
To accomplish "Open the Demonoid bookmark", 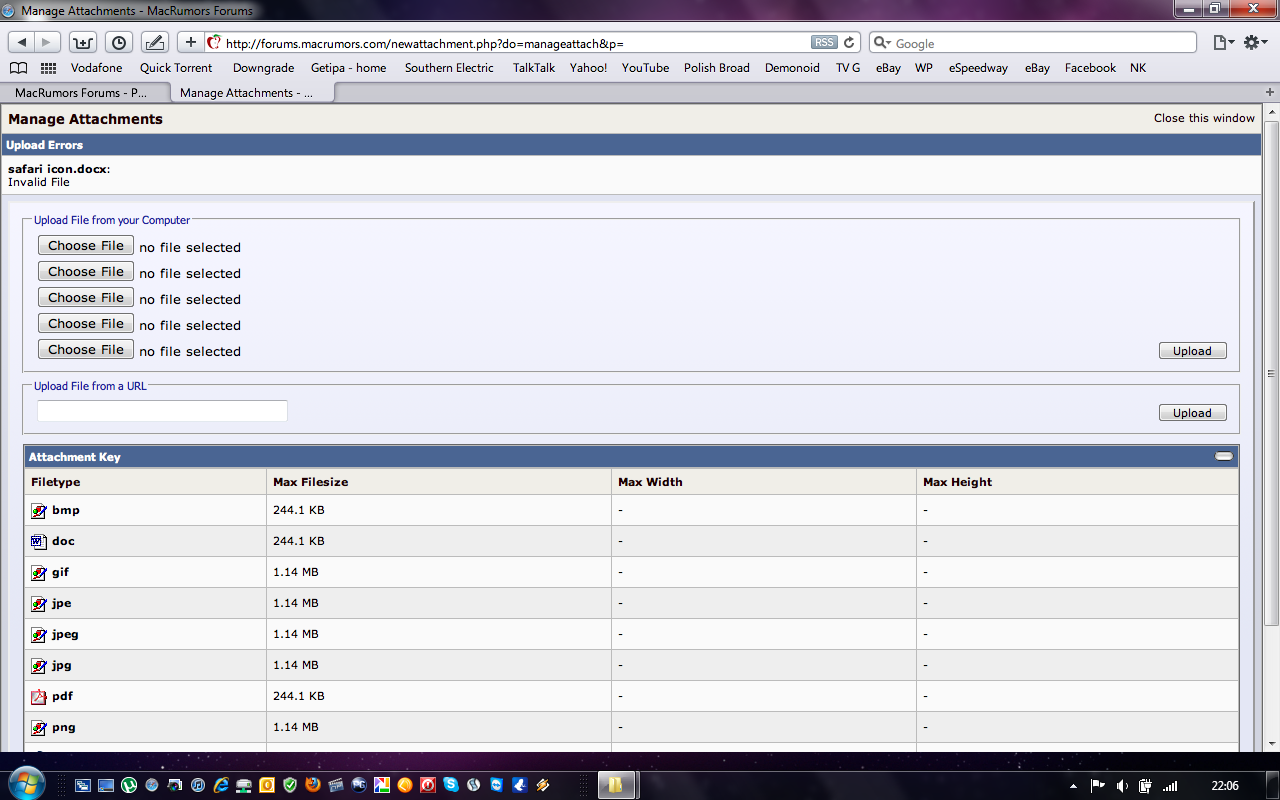I will (x=792, y=68).
